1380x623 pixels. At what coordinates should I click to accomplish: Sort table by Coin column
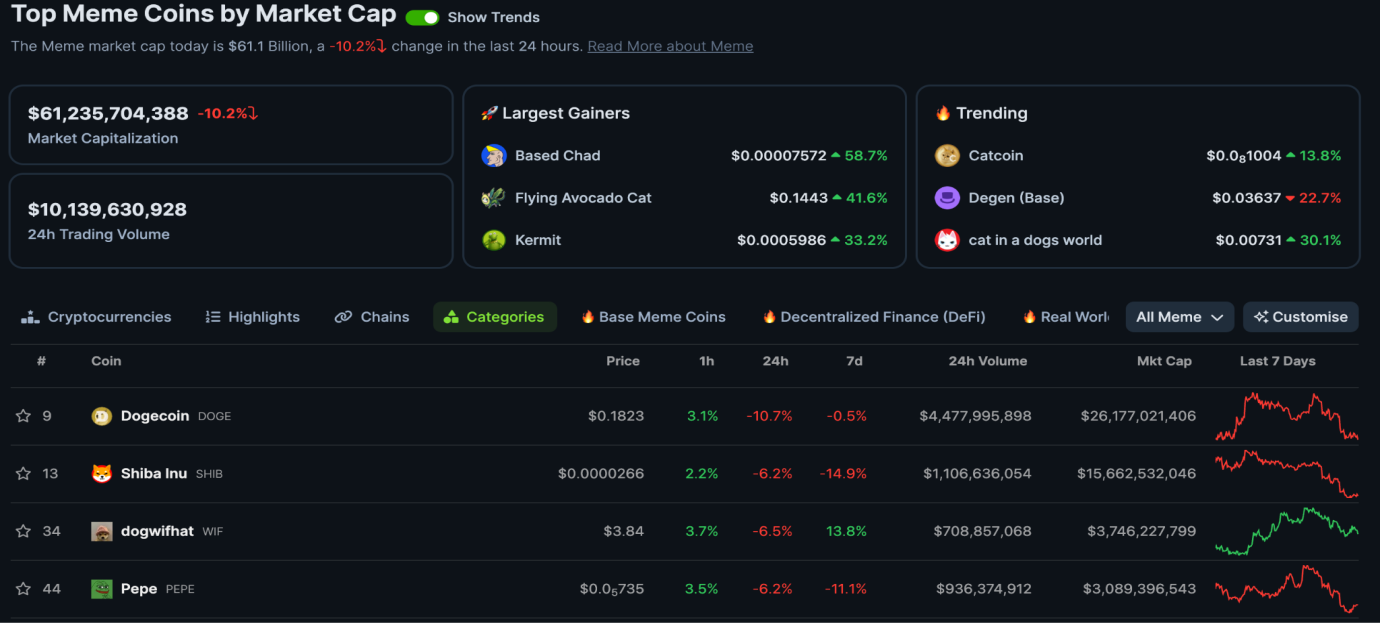[x=106, y=361]
